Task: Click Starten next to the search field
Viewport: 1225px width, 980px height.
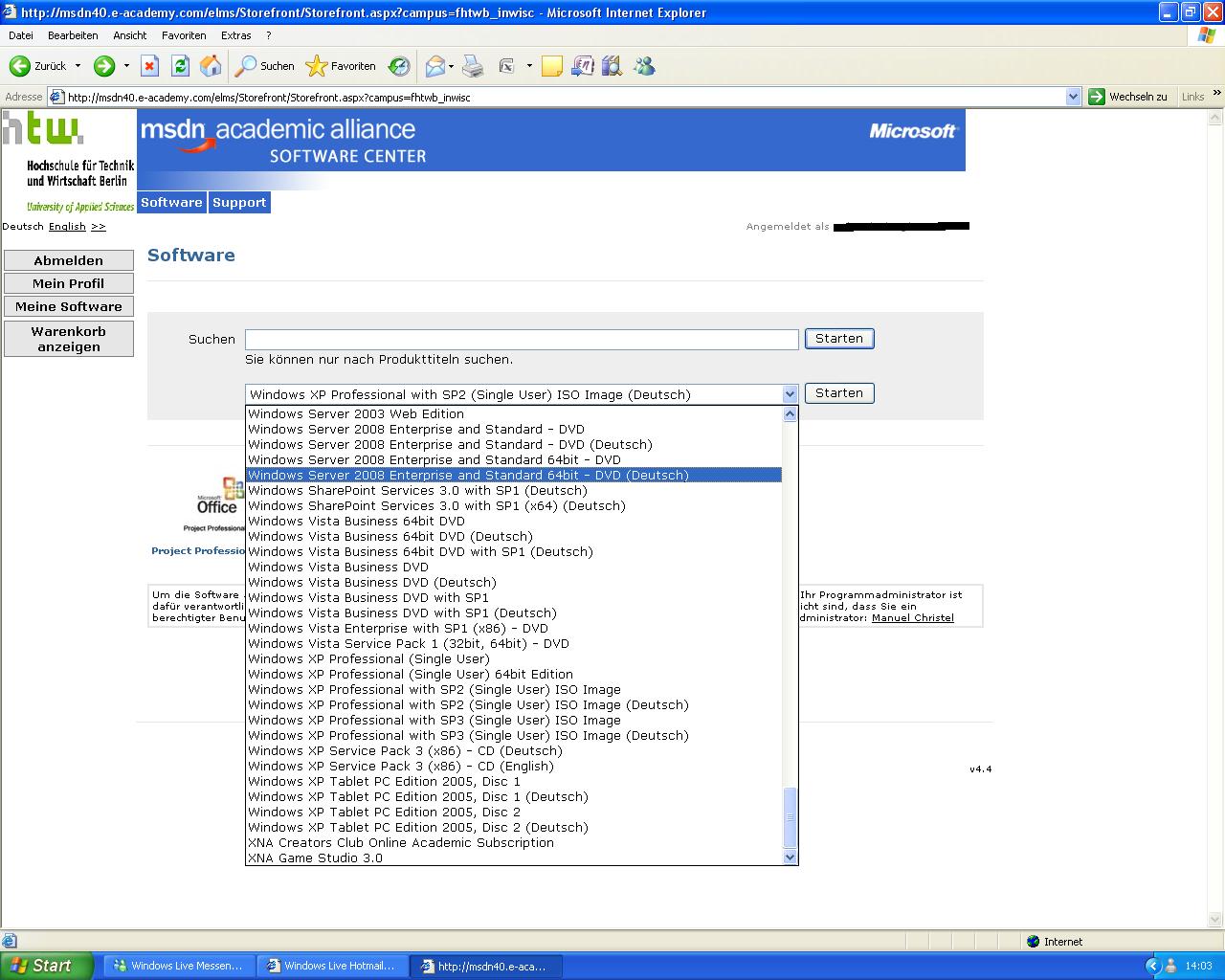Action: [x=839, y=339]
